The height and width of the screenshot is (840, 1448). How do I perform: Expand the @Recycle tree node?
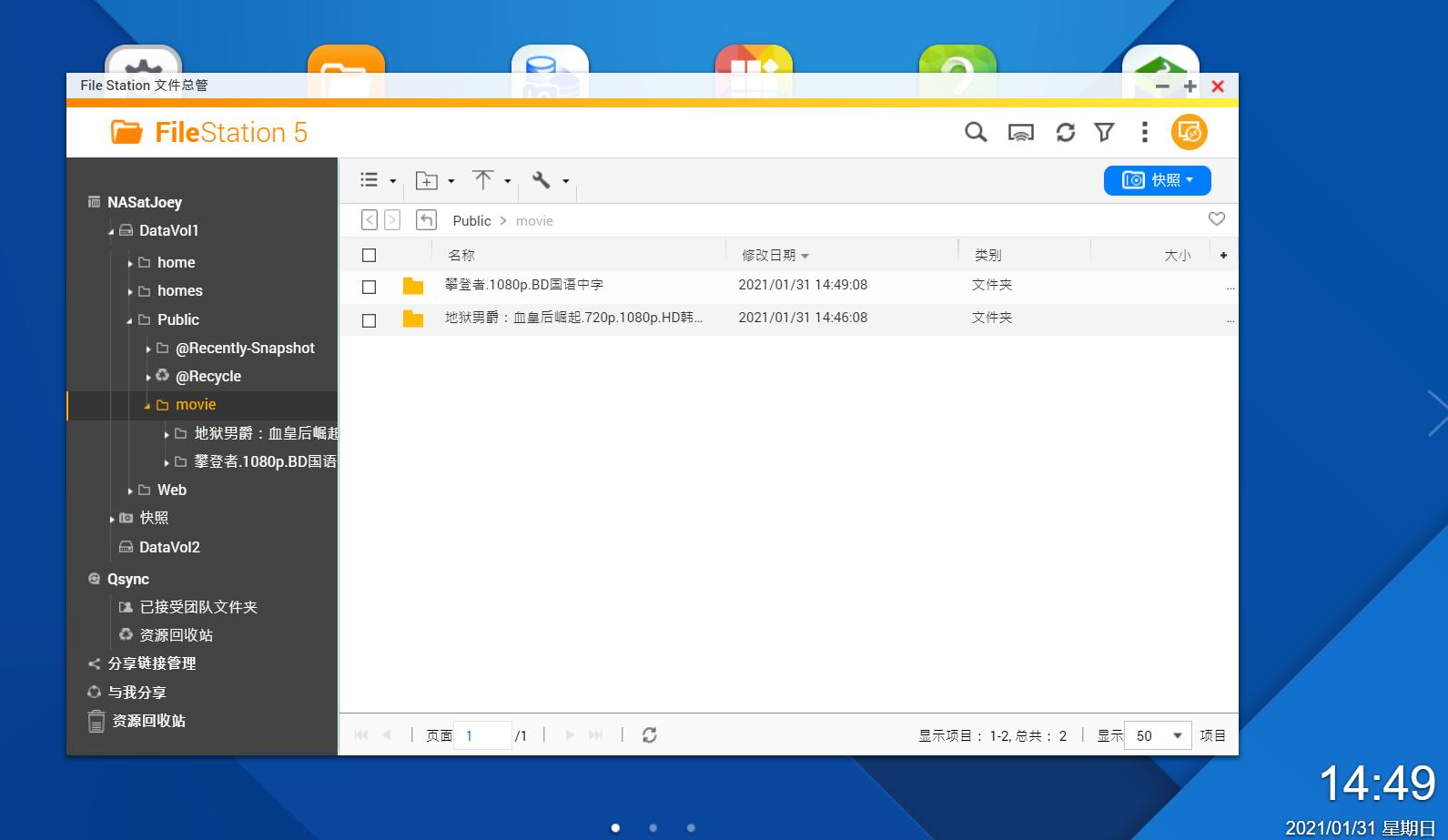(148, 378)
